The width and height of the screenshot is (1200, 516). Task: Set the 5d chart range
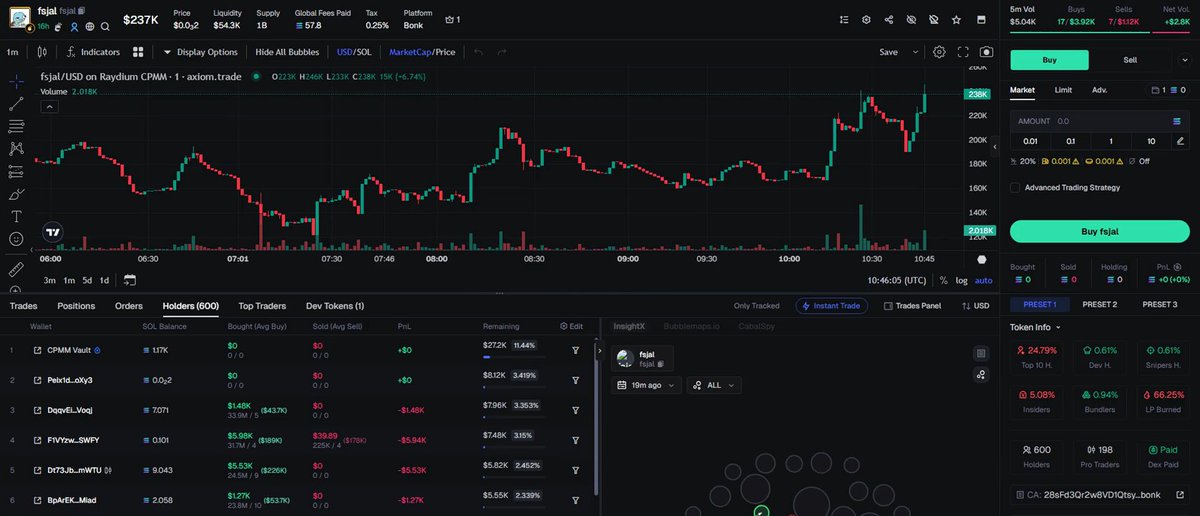(x=87, y=280)
